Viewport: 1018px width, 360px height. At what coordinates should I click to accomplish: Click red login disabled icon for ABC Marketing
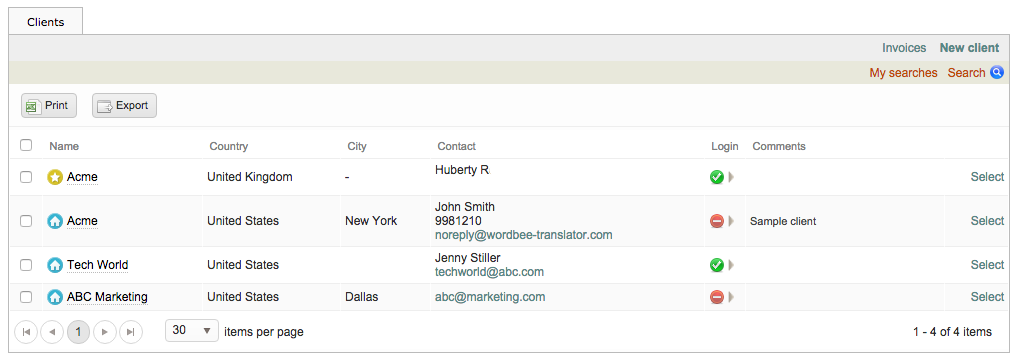[x=717, y=297]
